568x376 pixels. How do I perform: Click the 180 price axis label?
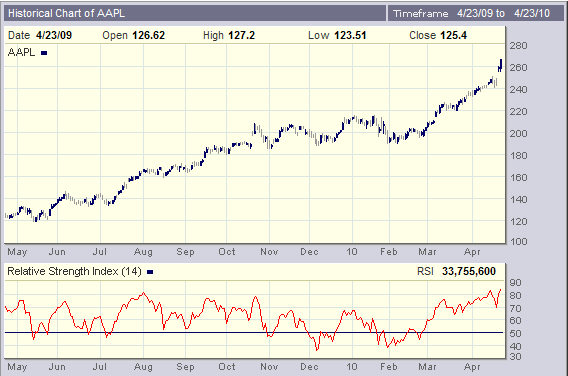(x=518, y=156)
